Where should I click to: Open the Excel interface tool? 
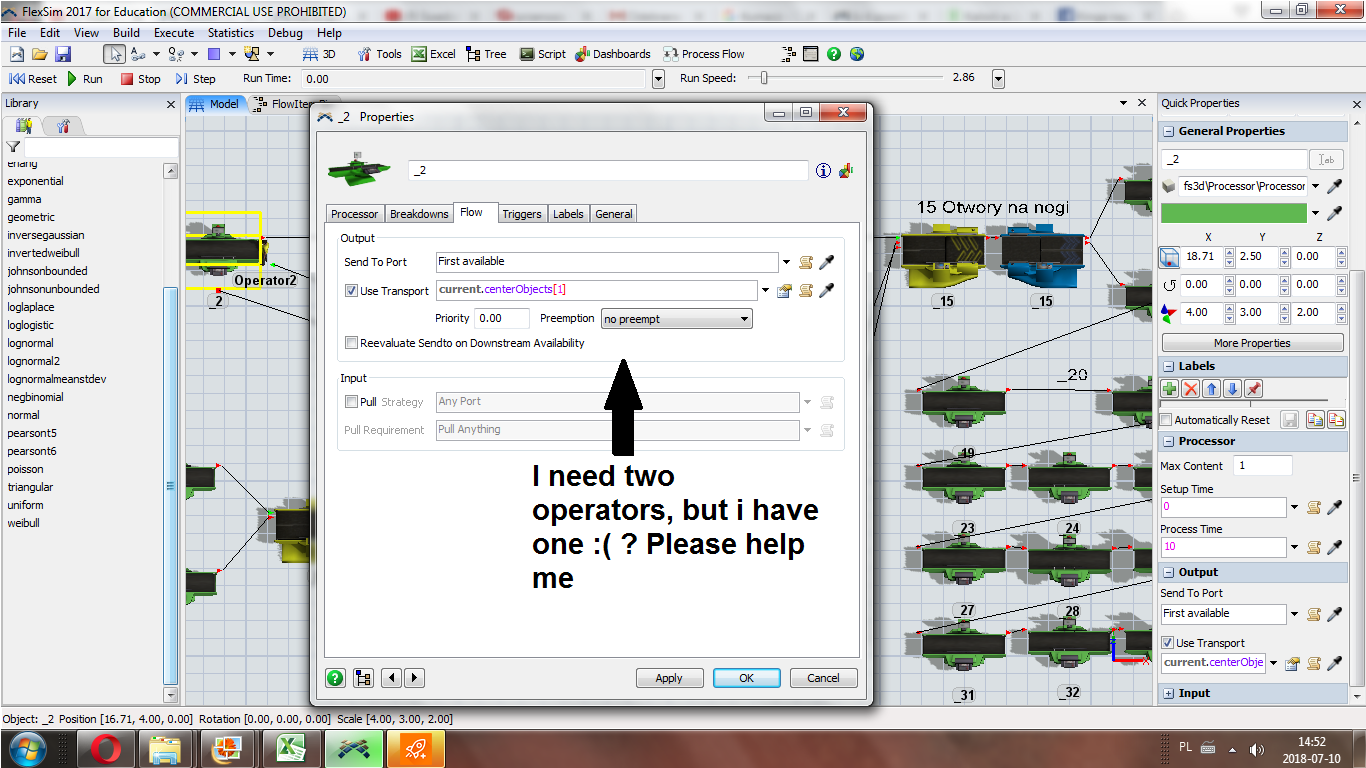pos(433,54)
